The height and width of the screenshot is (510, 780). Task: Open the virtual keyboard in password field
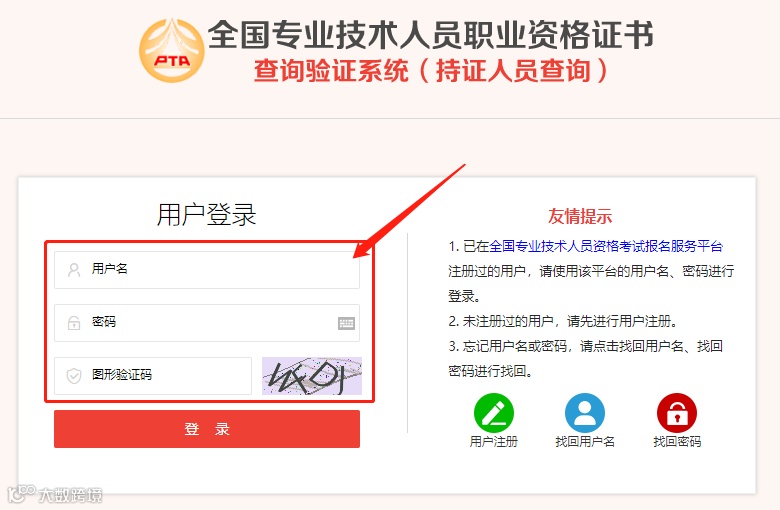(x=346, y=323)
